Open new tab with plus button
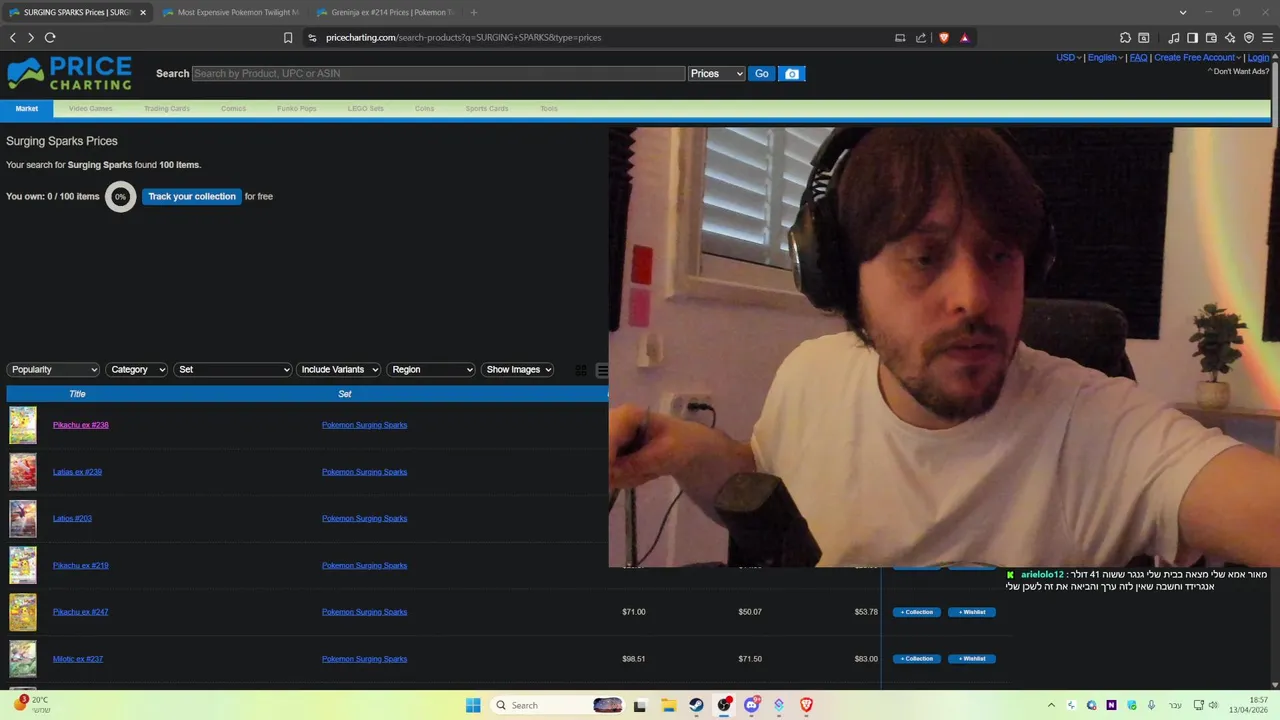This screenshot has width=1280, height=720. (473, 12)
